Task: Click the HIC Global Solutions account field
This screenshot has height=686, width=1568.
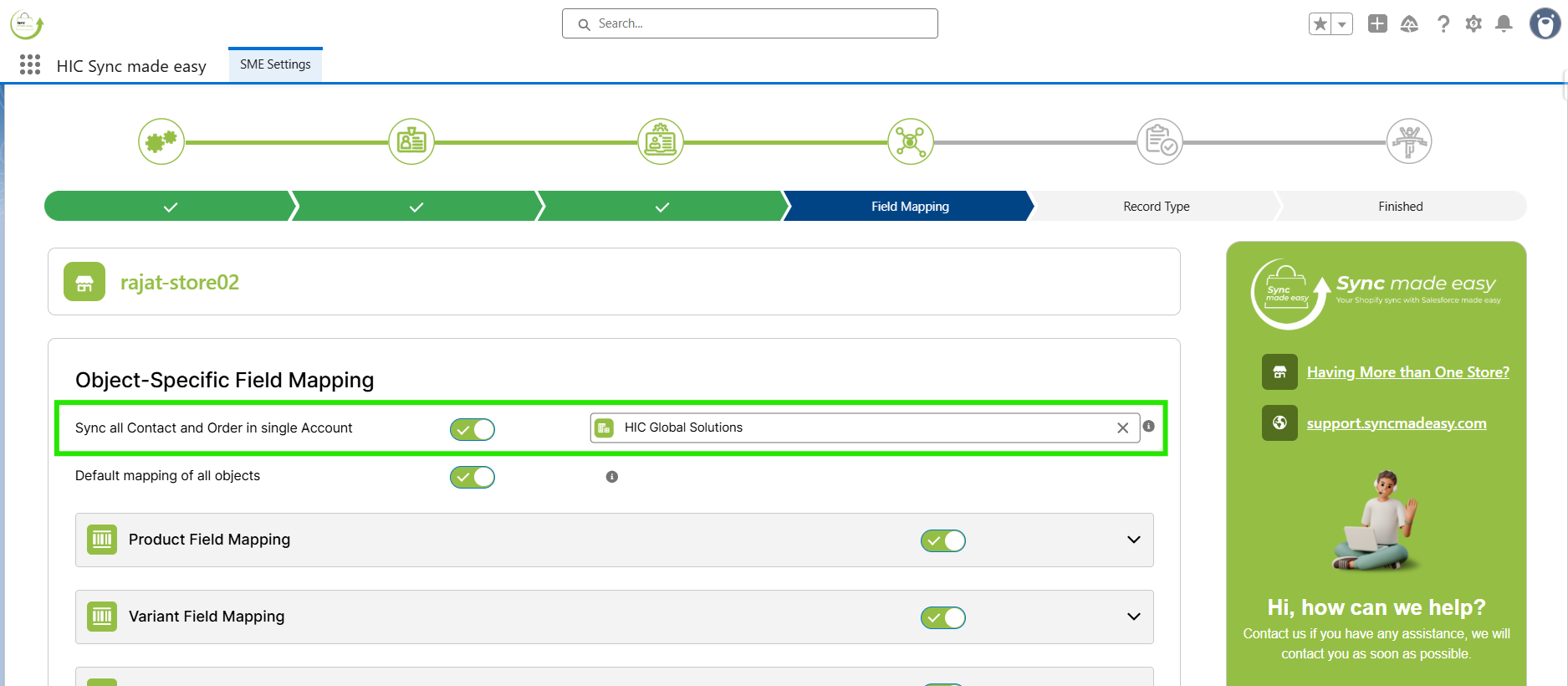Action: point(865,427)
